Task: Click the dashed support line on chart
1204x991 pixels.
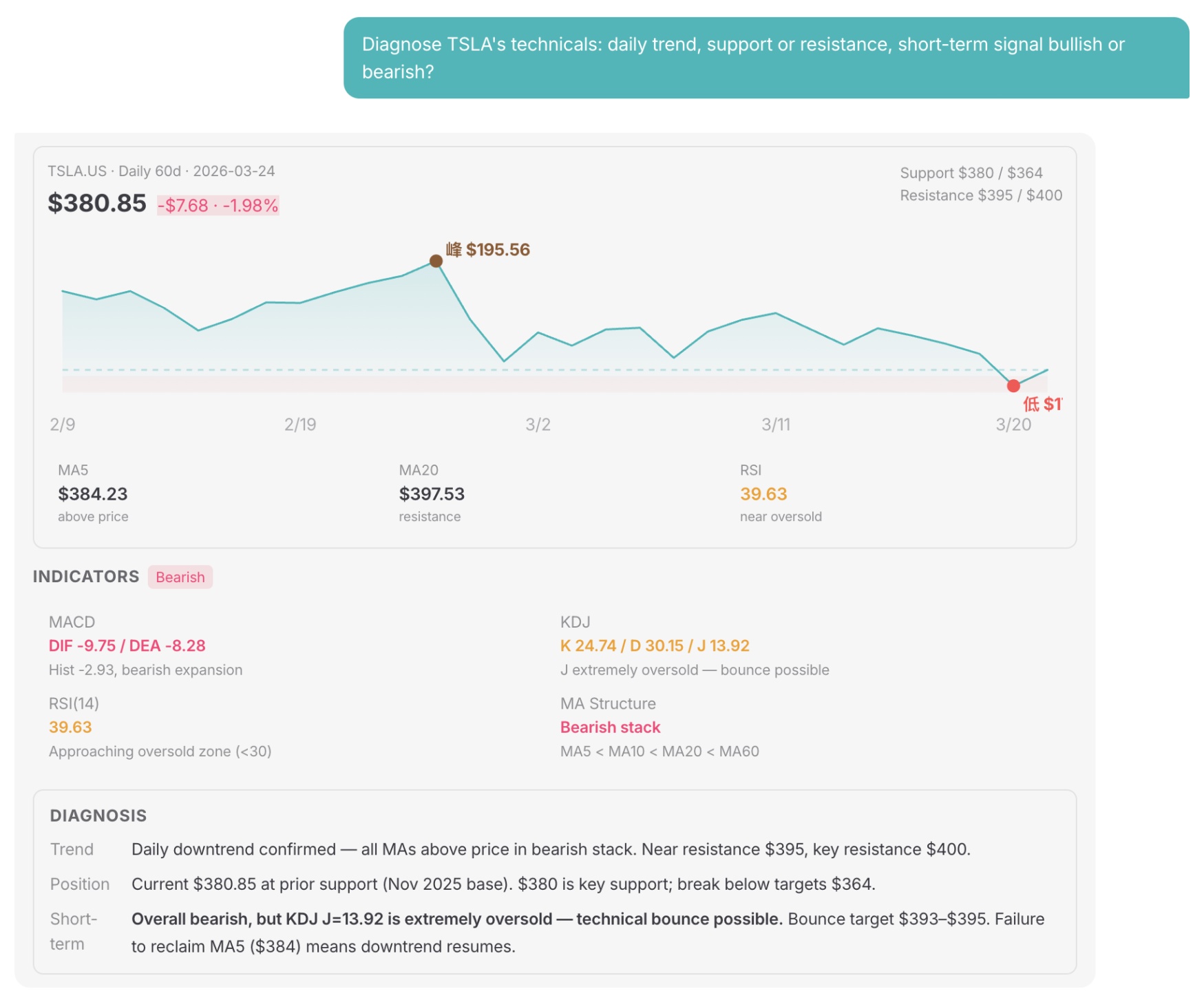Action: coord(555,370)
